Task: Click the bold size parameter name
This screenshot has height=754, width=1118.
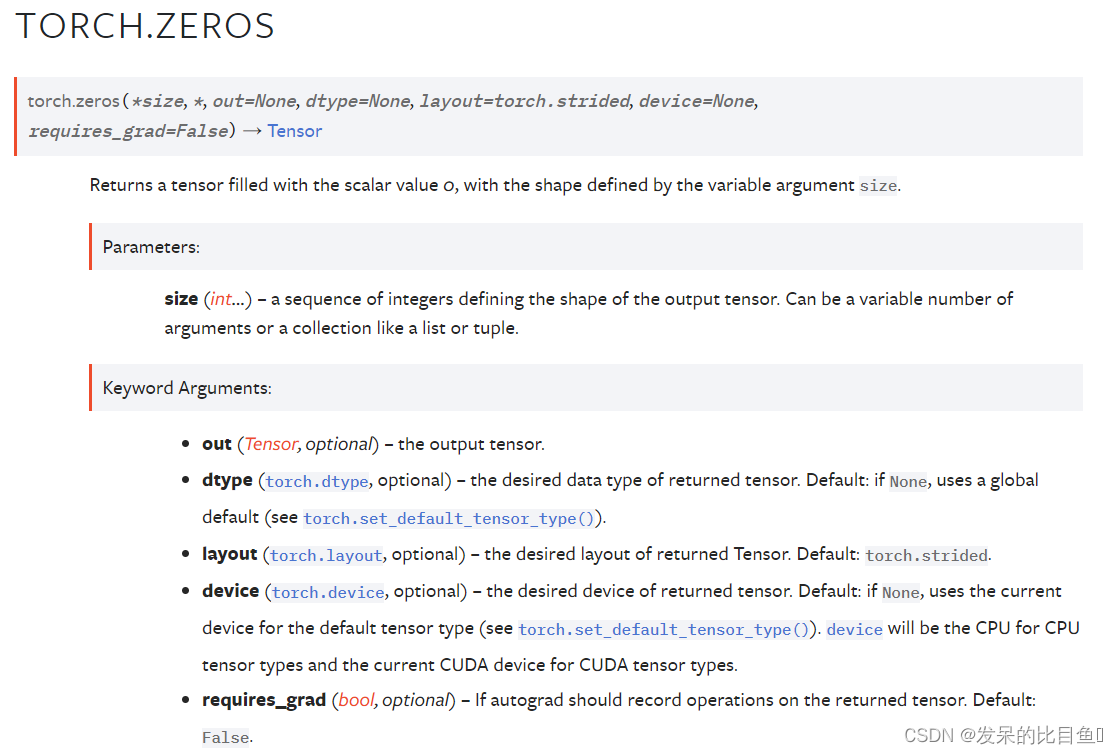Action: [181, 300]
